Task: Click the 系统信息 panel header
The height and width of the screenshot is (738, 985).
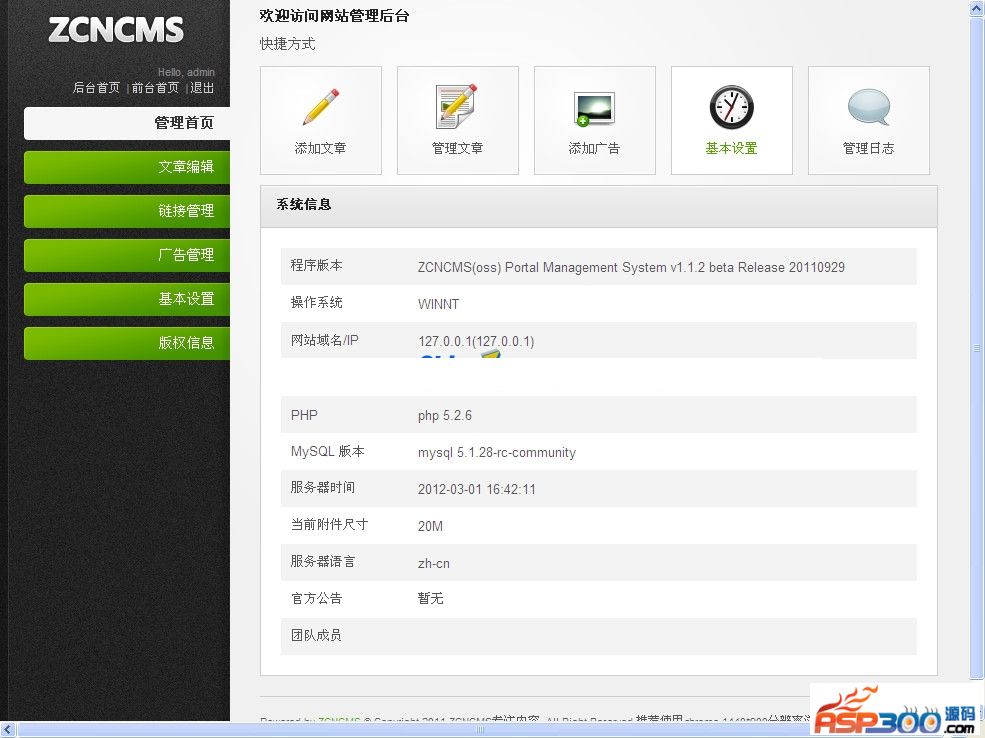Action: (599, 205)
